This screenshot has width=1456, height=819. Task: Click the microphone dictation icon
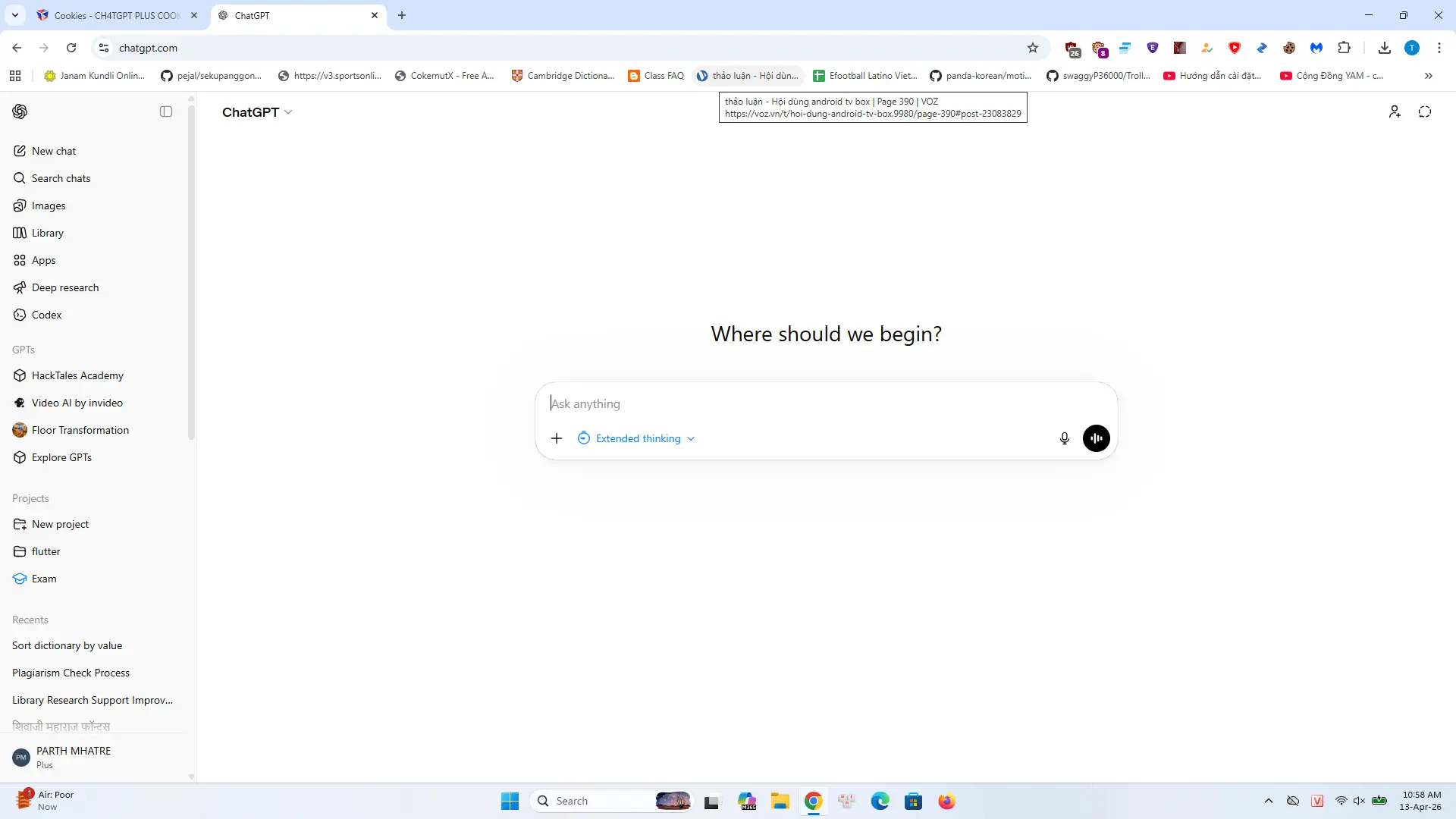tap(1064, 438)
